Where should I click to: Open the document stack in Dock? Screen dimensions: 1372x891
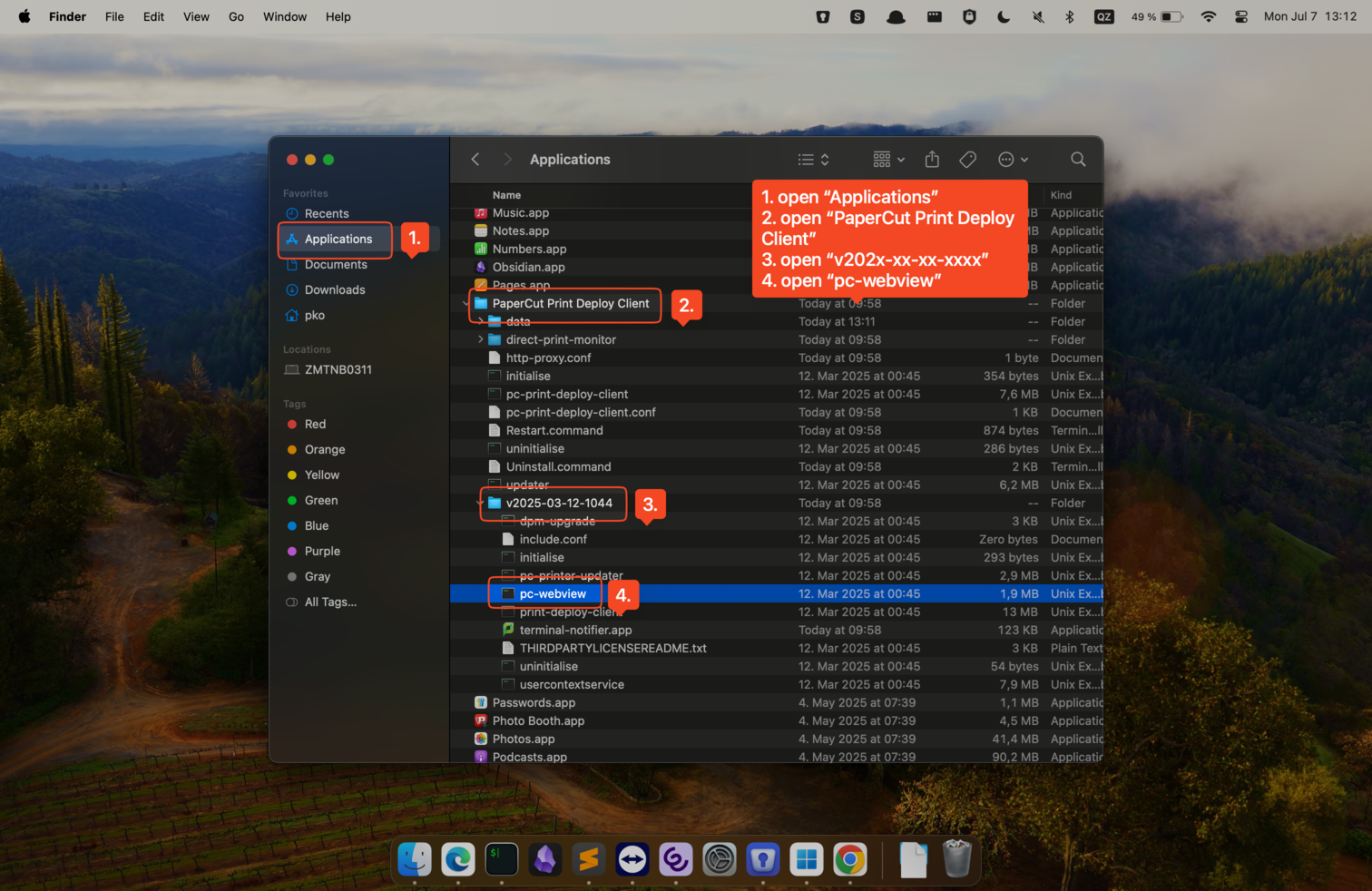tap(914, 859)
